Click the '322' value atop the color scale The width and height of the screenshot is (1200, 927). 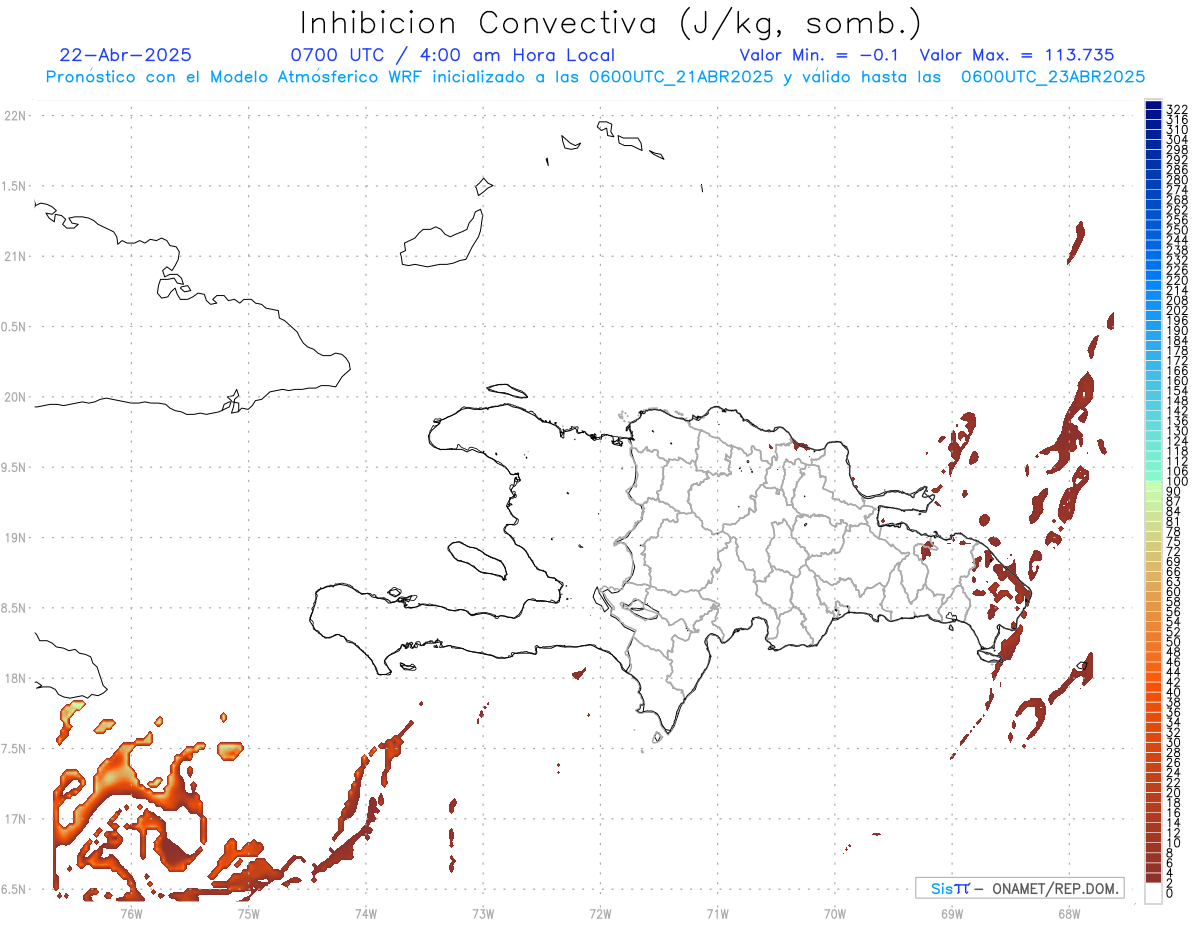pyautogui.click(x=1177, y=108)
